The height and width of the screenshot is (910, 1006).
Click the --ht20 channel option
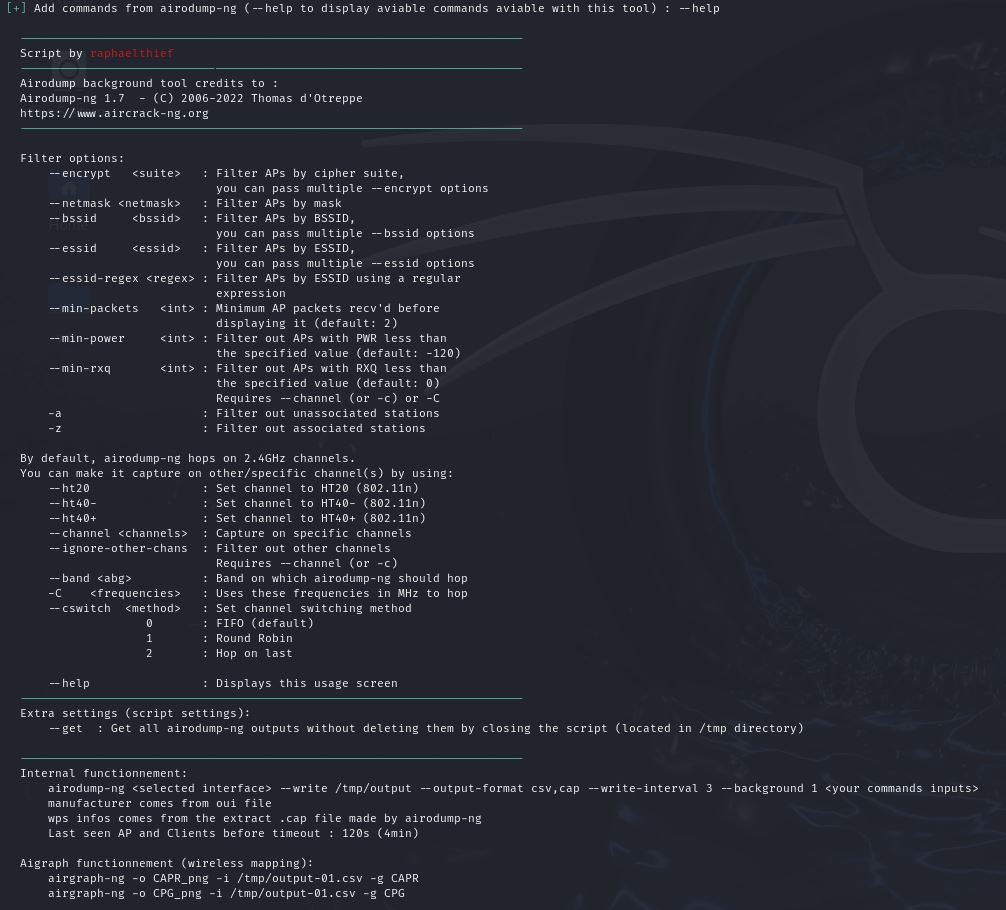coord(69,488)
